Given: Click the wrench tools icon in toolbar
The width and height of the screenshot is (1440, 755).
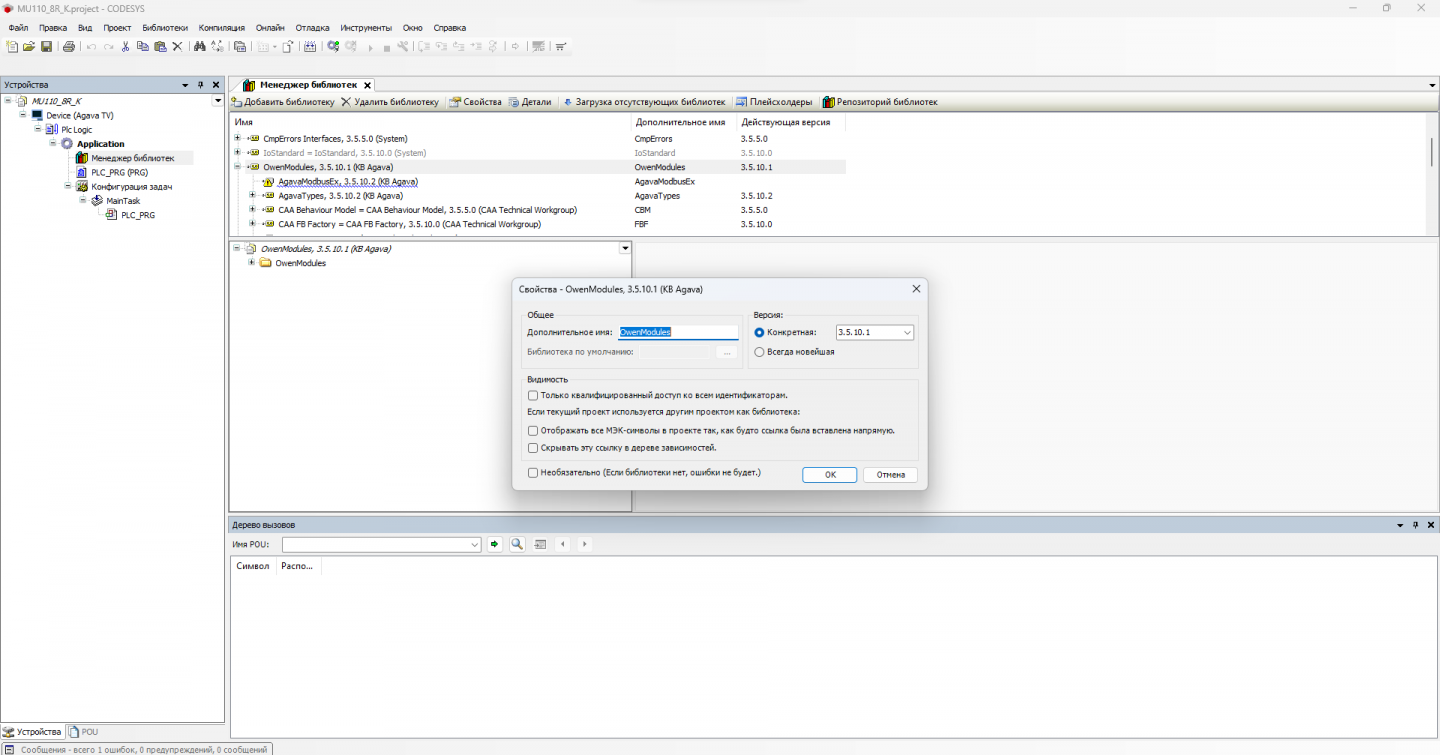Looking at the screenshot, I should [x=403, y=46].
